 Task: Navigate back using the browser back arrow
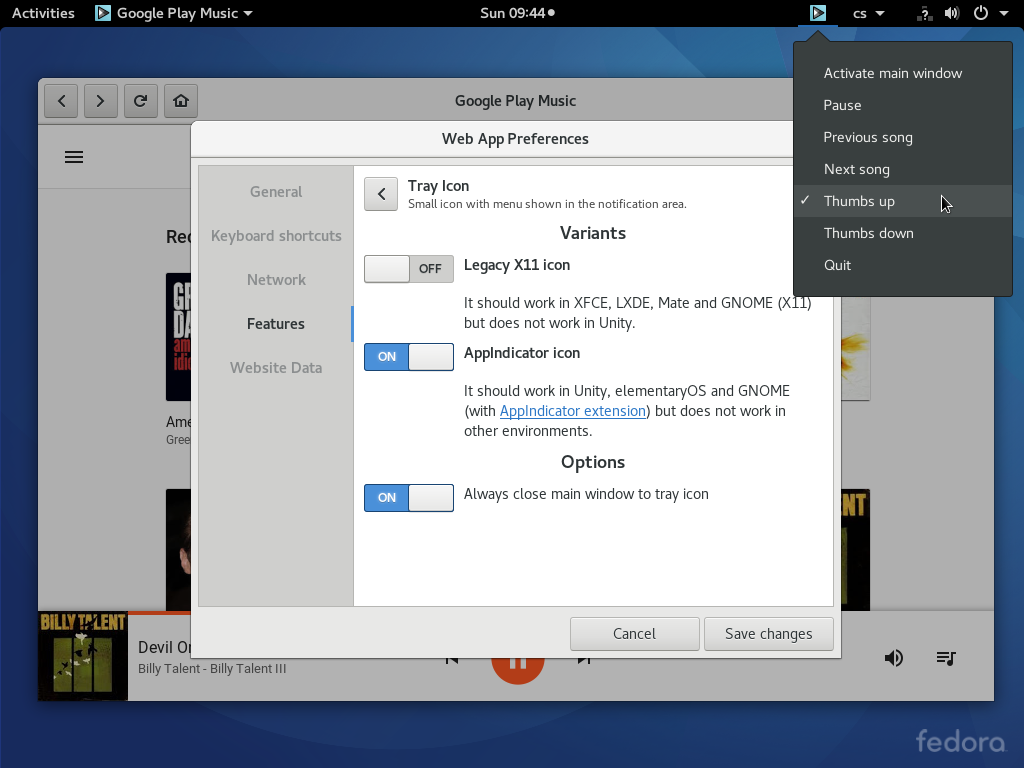[x=61, y=101]
